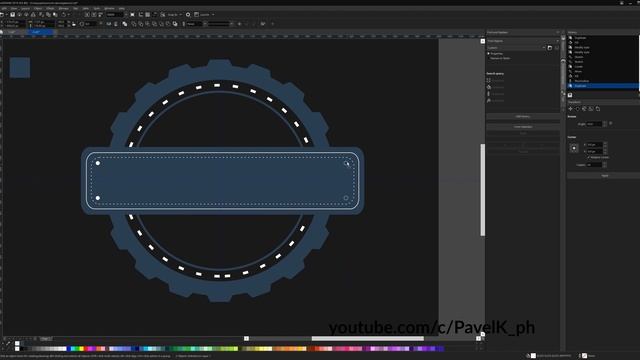The width and height of the screenshot is (640, 360).
Task: Click the Print icon in the standard toolbar
Action: coord(33,15)
